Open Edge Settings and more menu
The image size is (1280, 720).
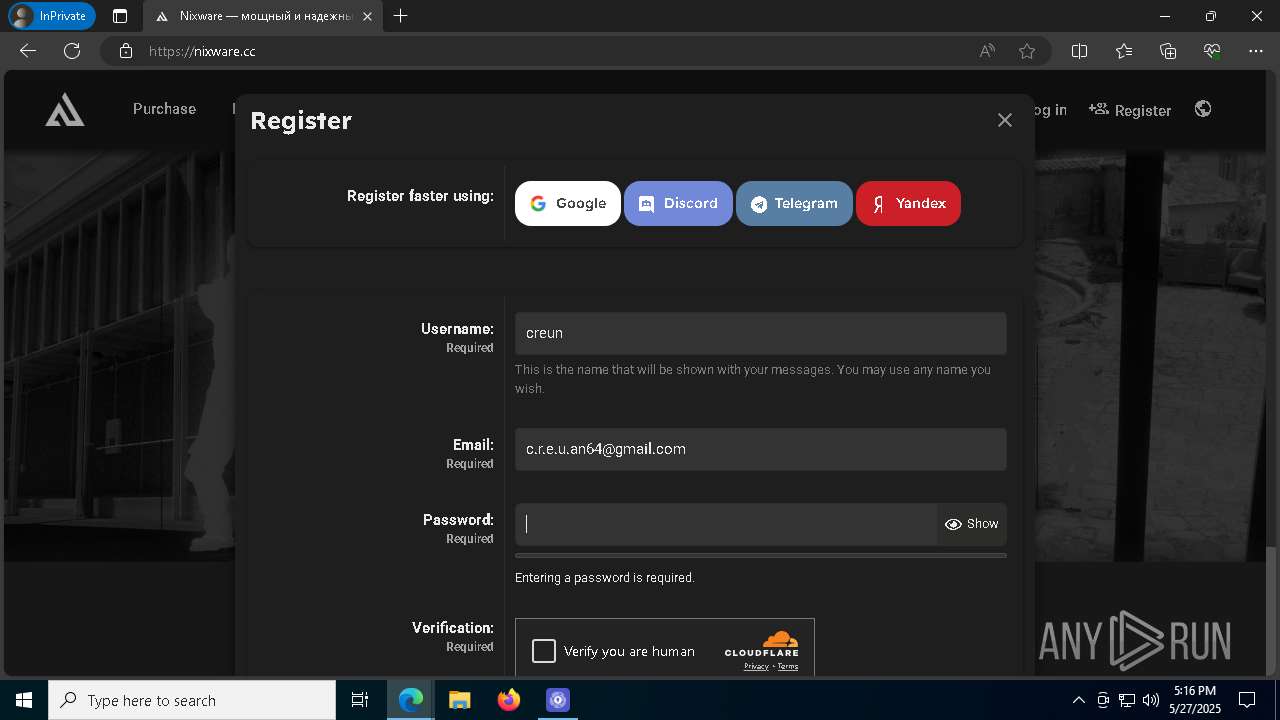pos(1256,51)
